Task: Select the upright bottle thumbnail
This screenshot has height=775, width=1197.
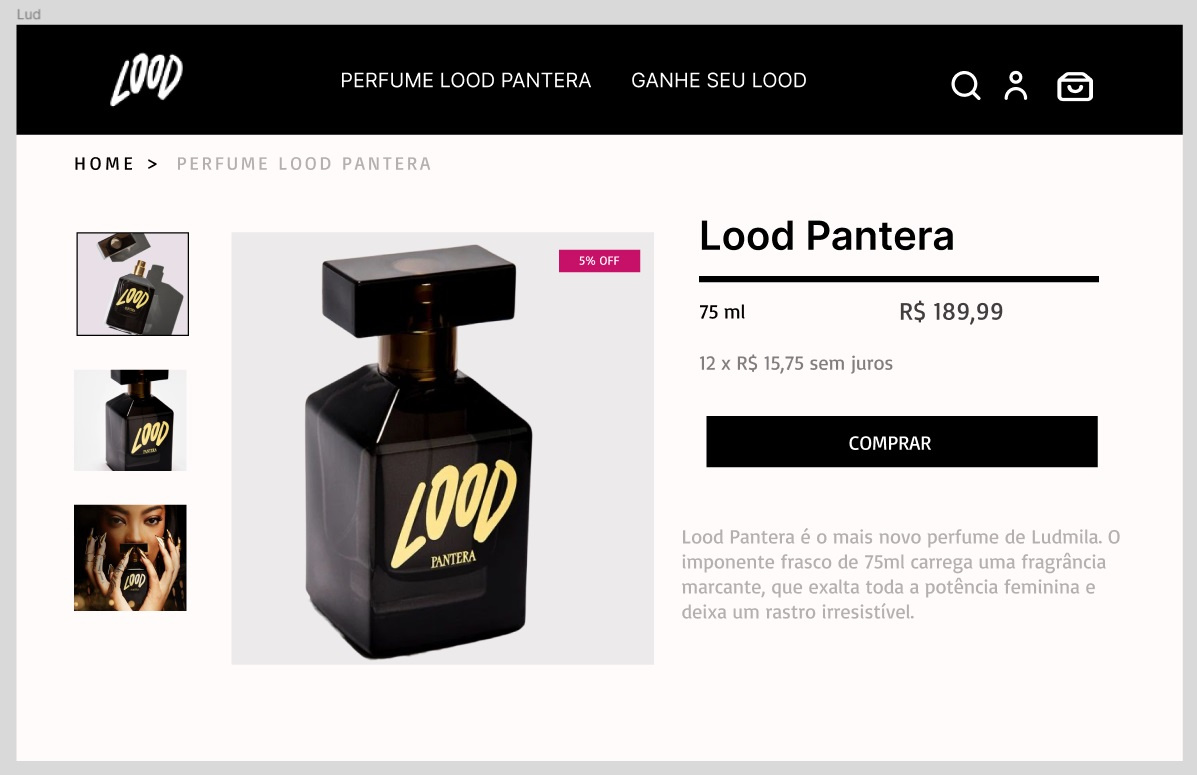Action: 130,420
